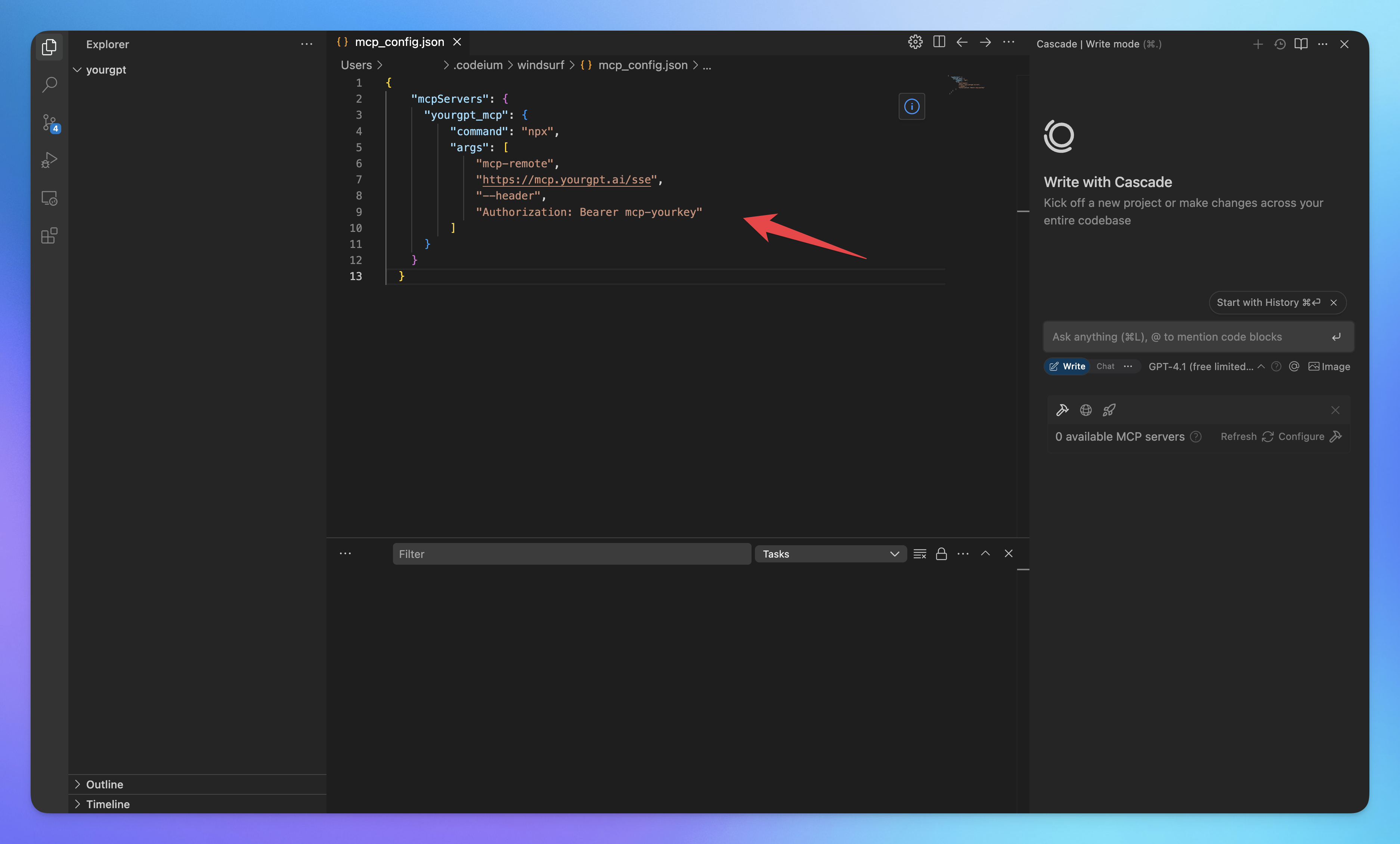Open Cascade conversation history icon
The height and width of the screenshot is (844, 1400).
1280,44
